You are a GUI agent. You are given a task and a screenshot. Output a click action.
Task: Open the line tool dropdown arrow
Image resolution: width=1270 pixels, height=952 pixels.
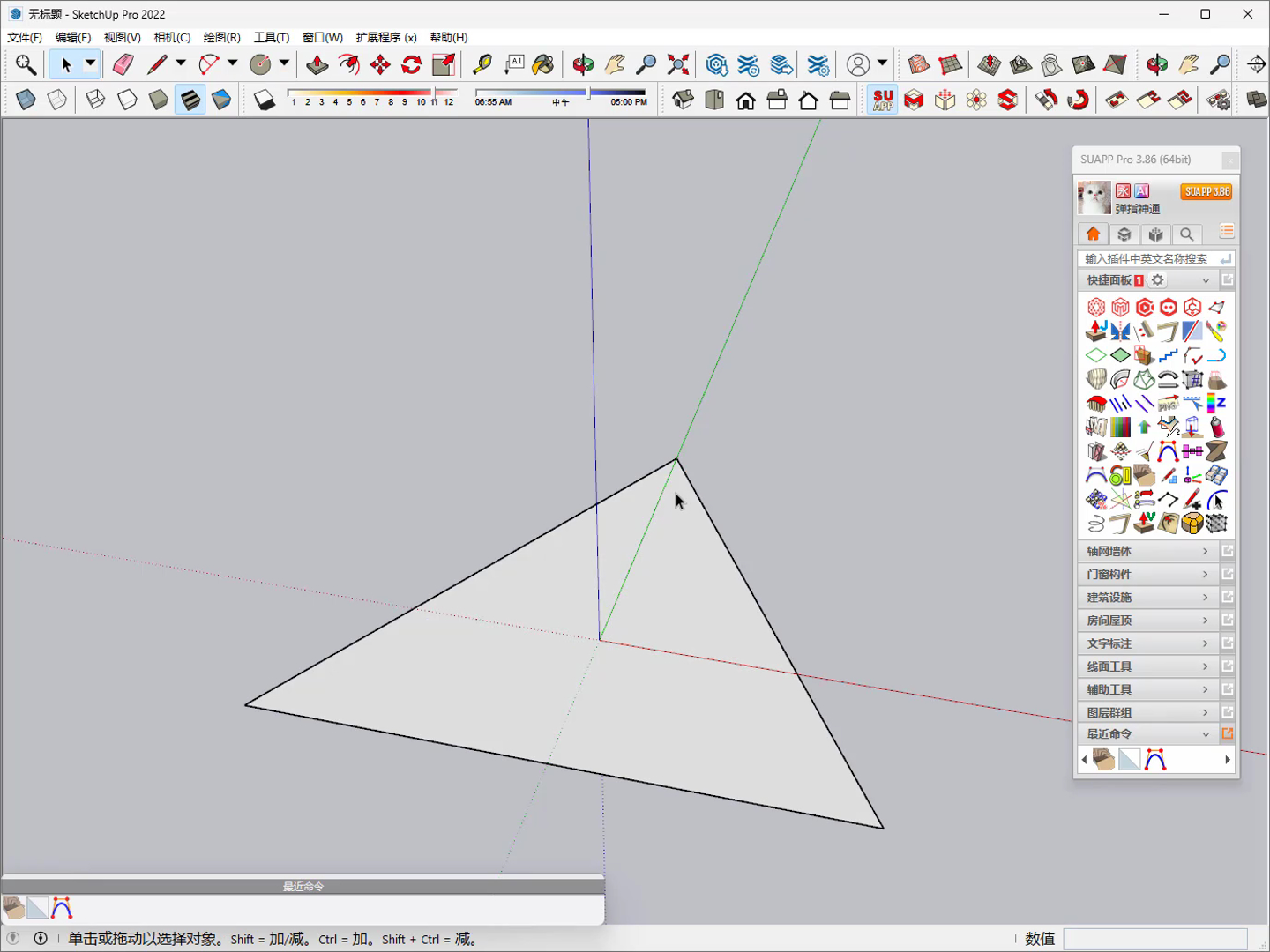[181, 63]
